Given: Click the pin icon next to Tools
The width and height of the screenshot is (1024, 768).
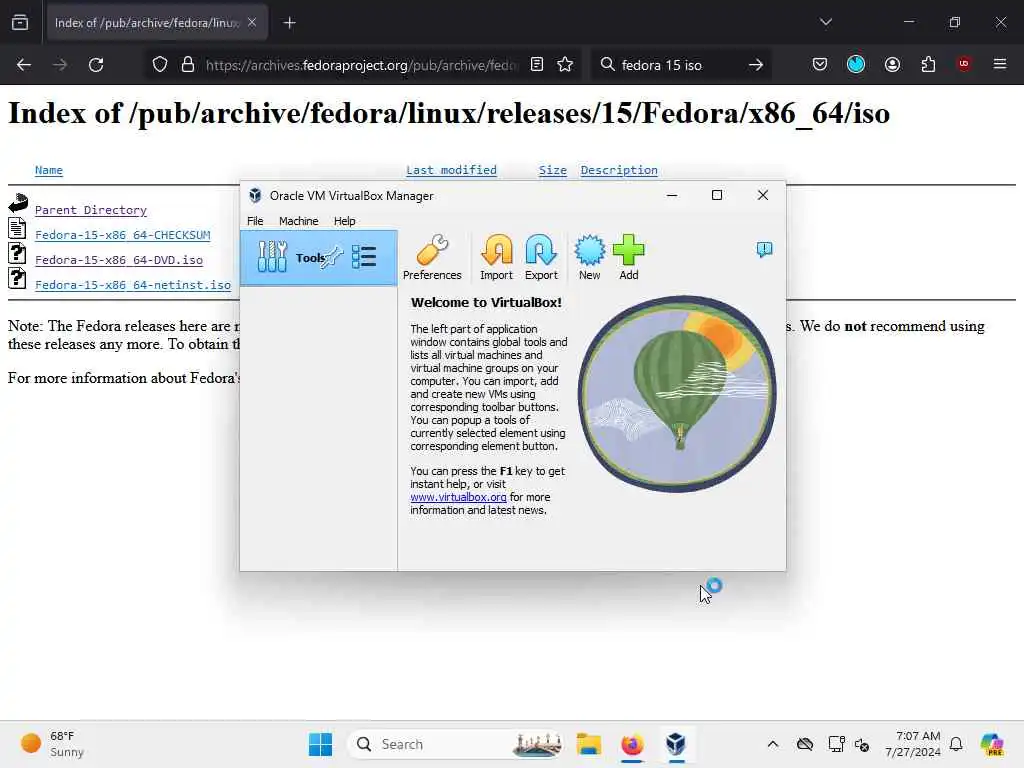Looking at the screenshot, I should [x=332, y=257].
